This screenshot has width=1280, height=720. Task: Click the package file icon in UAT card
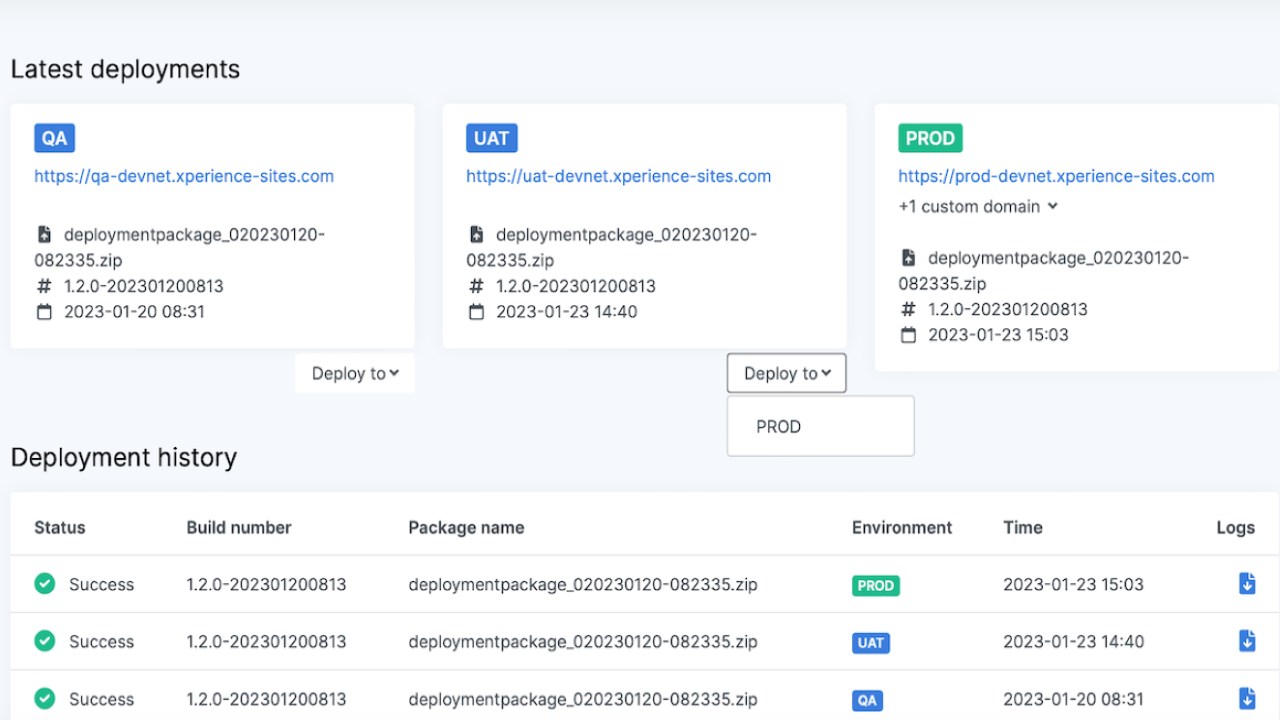point(476,235)
